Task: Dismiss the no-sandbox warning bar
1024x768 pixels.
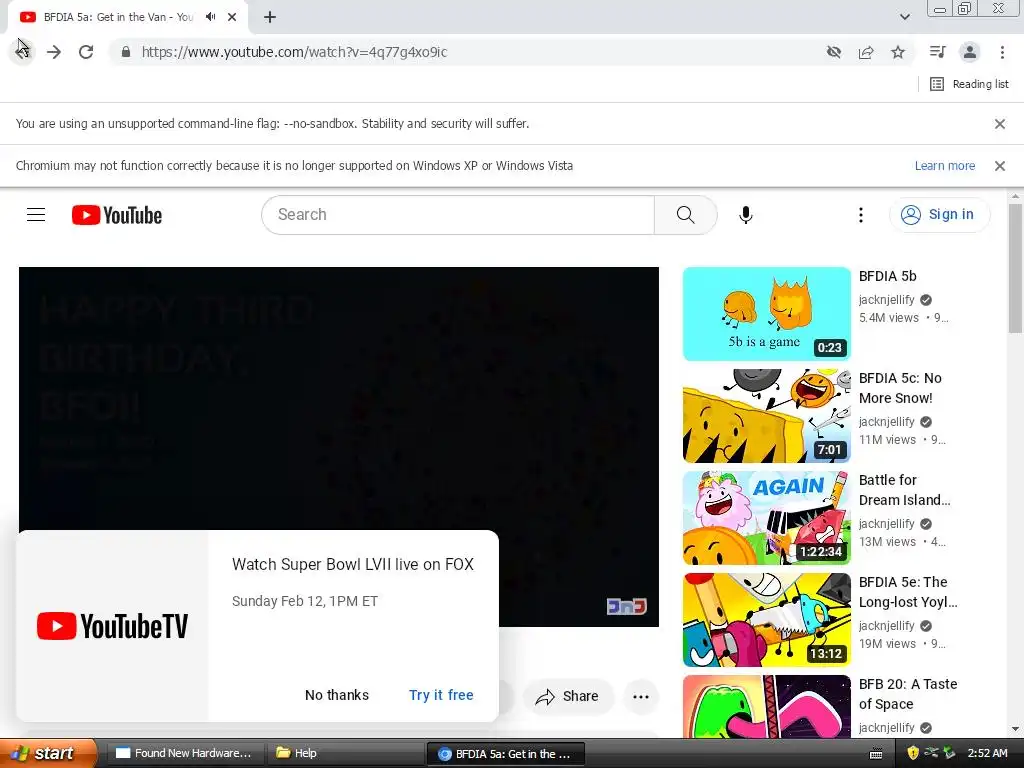Action: [1000, 123]
